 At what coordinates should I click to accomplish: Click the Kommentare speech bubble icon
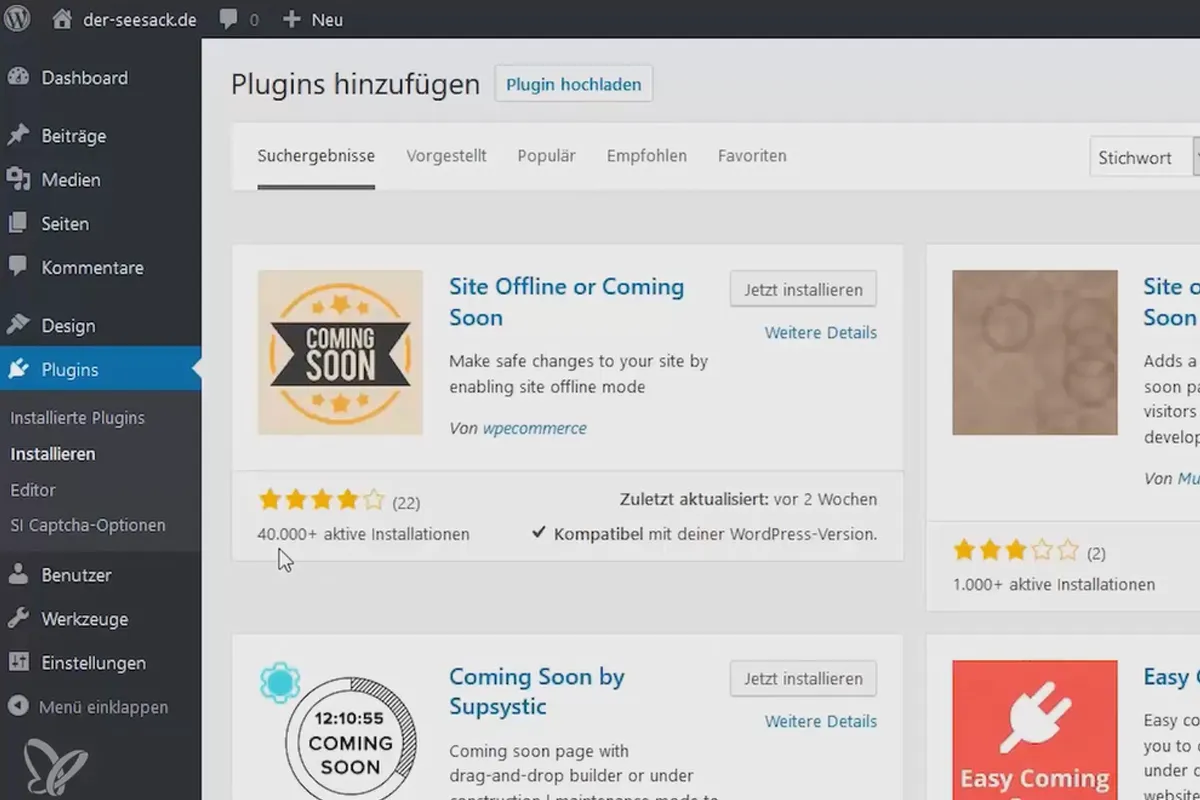coord(18,267)
